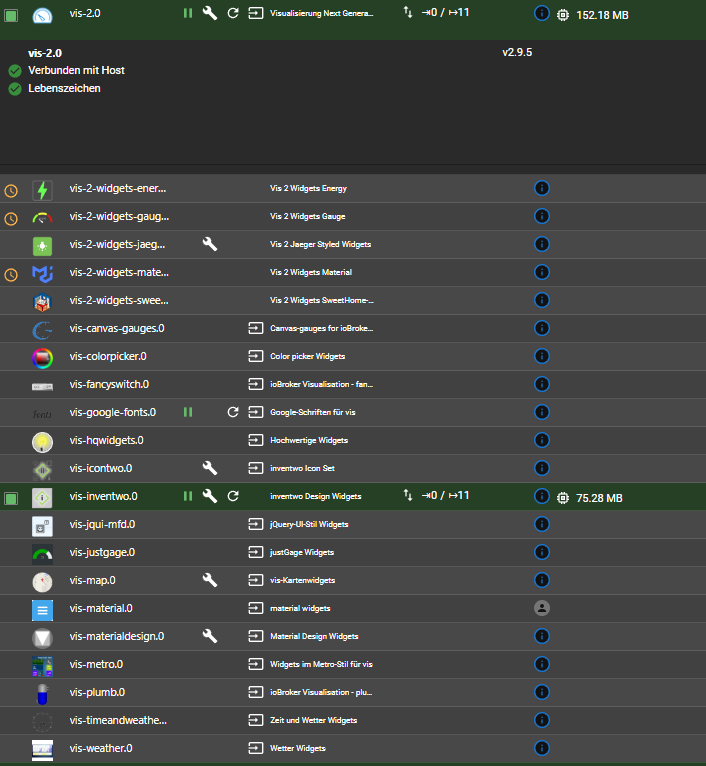
Task: Open link for Zeit und Wetter Widgets
Action: 256,720
